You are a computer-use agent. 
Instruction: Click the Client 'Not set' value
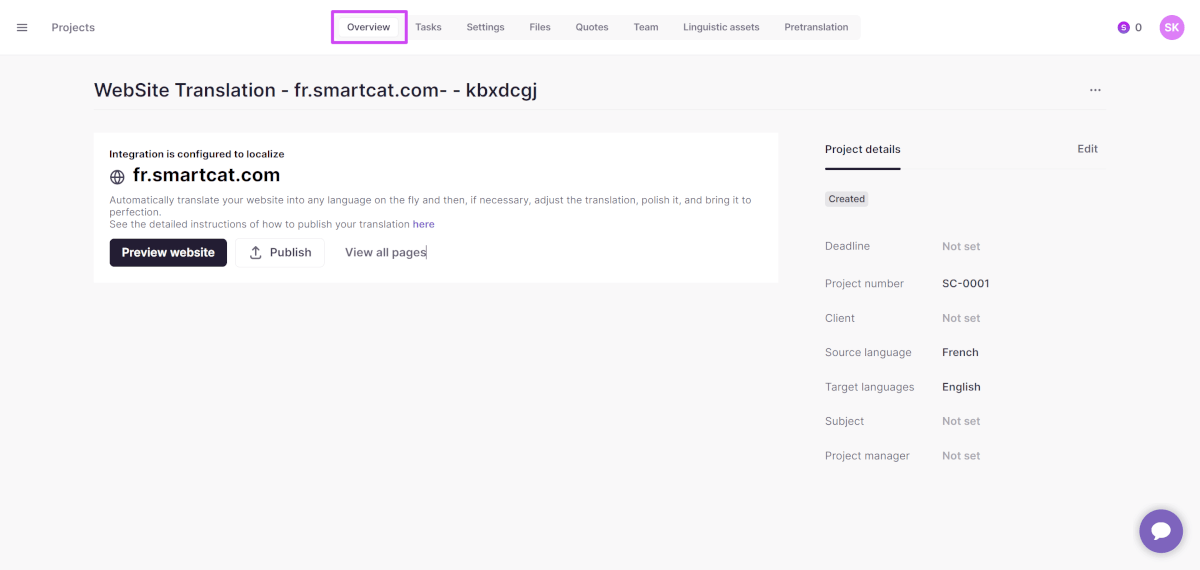pyautogui.click(x=961, y=318)
